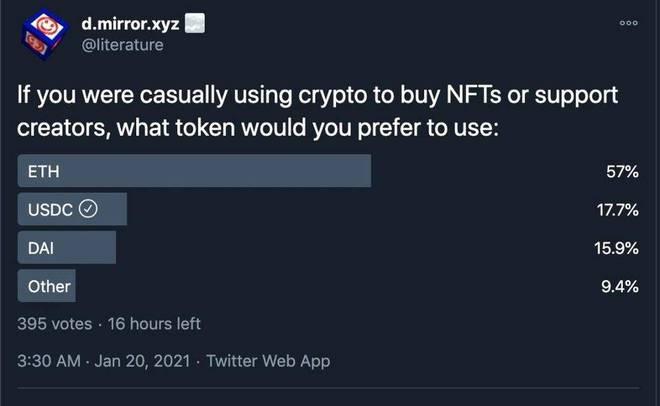The width and height of the screenshot is (660, 406).
Task: Click the 57% result for ETH
Action: pos(622,172)
